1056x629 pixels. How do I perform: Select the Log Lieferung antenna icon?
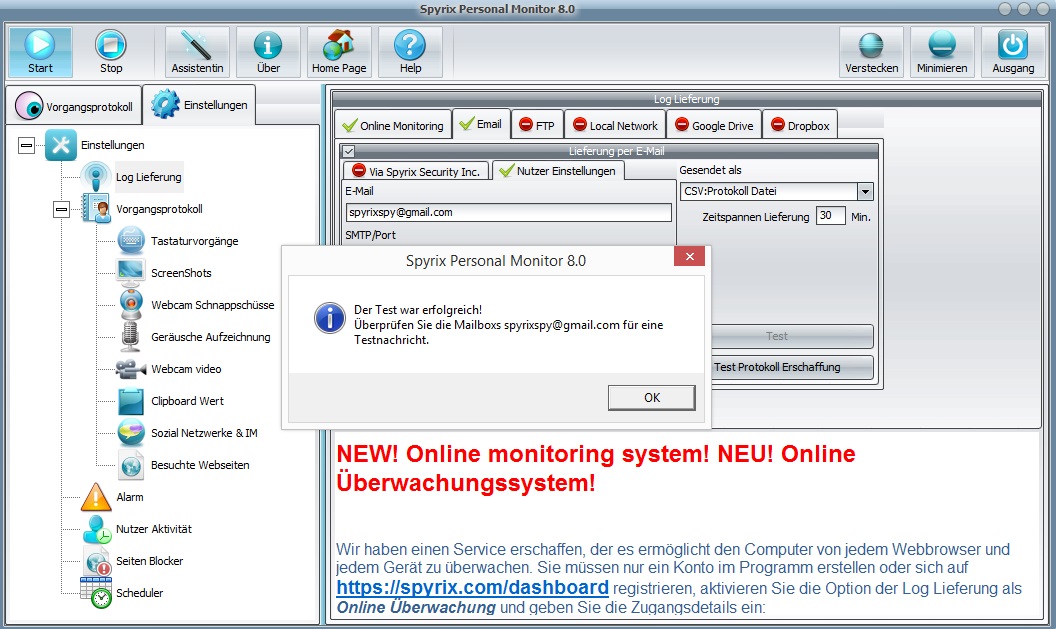click(96, 176)
